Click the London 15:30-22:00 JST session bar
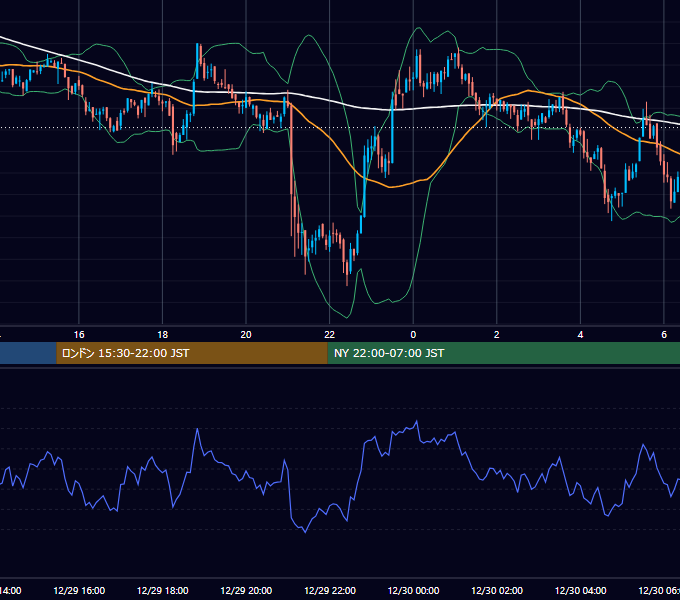 coord(192,353)
